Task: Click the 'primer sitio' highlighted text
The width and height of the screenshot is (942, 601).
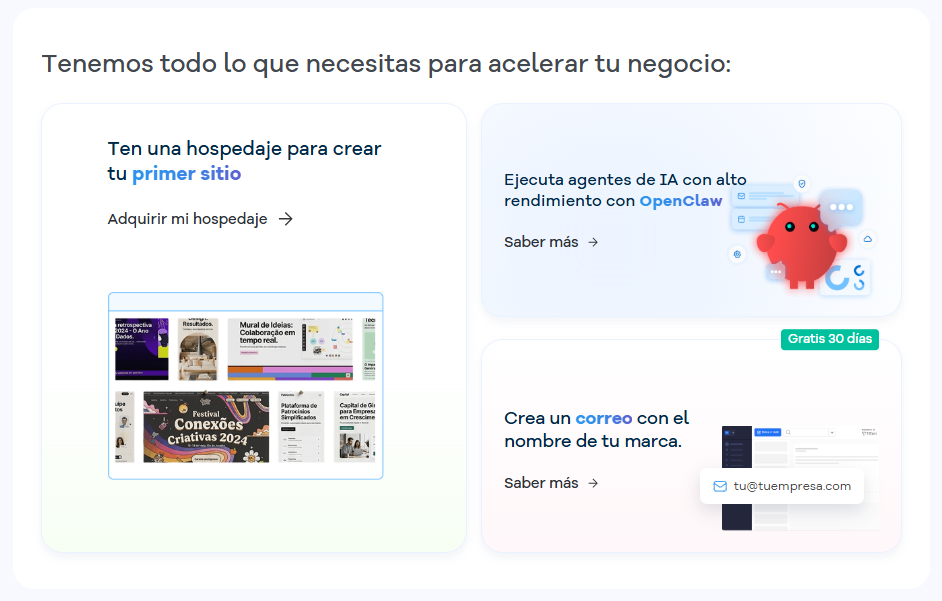Action: coord(186,174)
